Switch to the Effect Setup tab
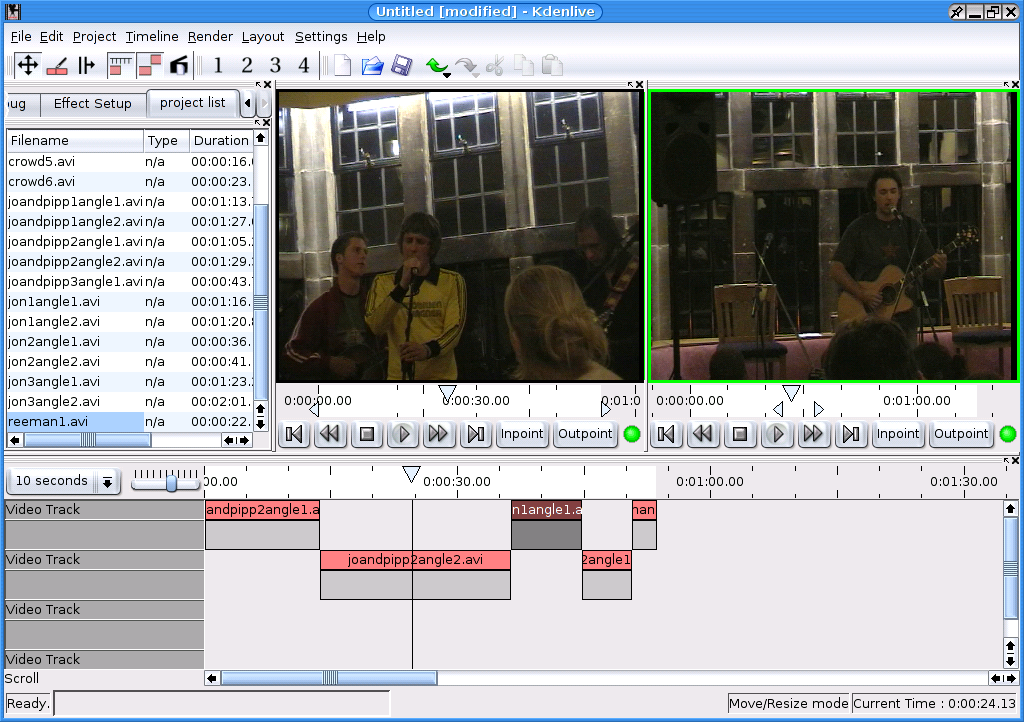 coord(92,103)
